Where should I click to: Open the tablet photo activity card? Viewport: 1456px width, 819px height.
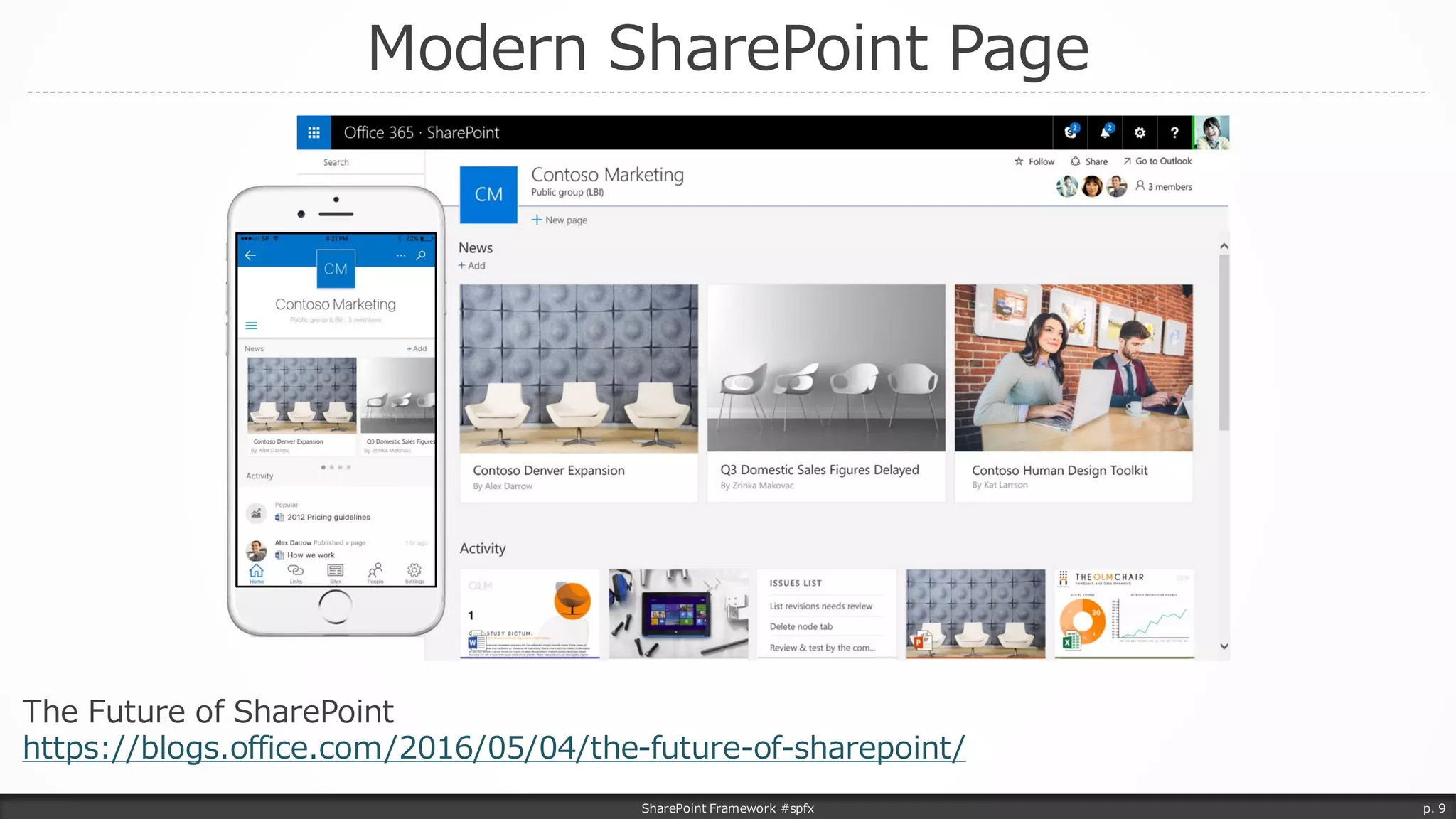click(678, 614)
